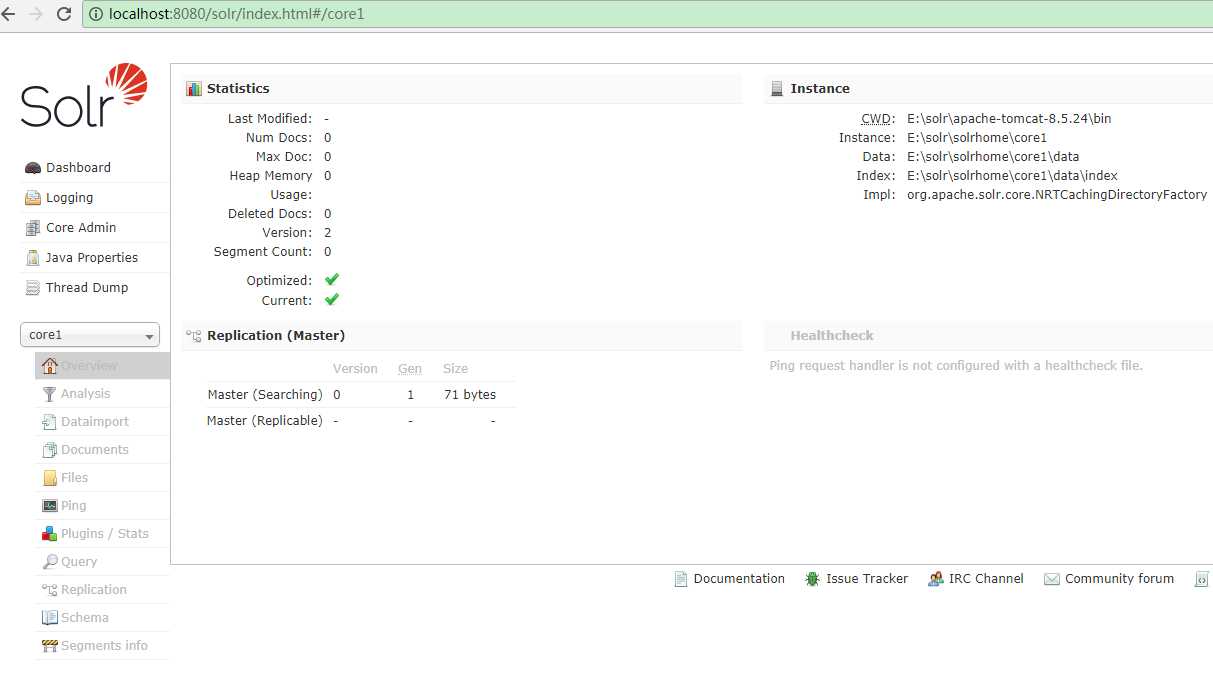
Task: Click the '71 bytes' size value
Action: [x=470, y=395]
